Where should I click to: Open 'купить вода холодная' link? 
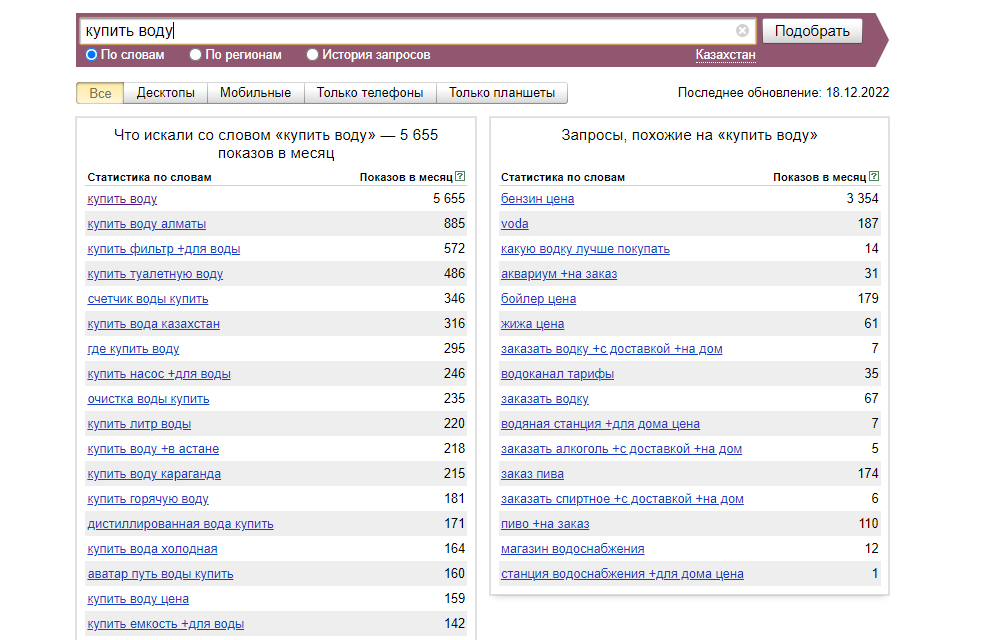pos(152,550)
